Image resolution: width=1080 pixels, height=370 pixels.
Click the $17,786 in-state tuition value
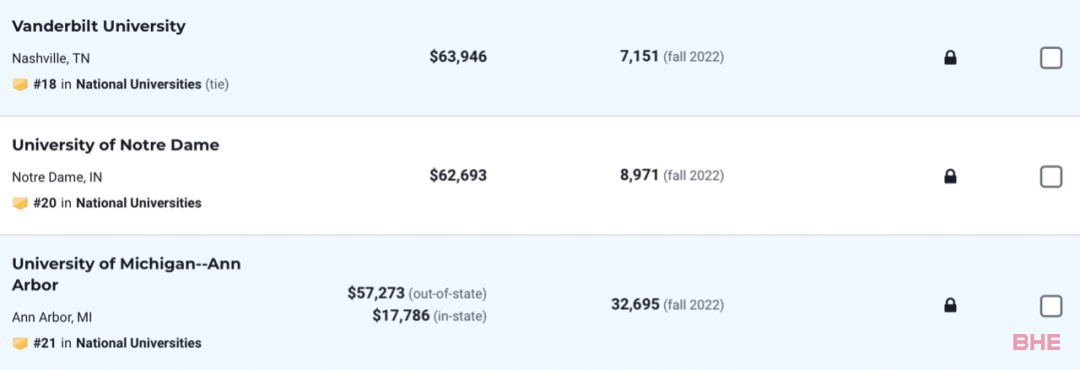[401, 316]
